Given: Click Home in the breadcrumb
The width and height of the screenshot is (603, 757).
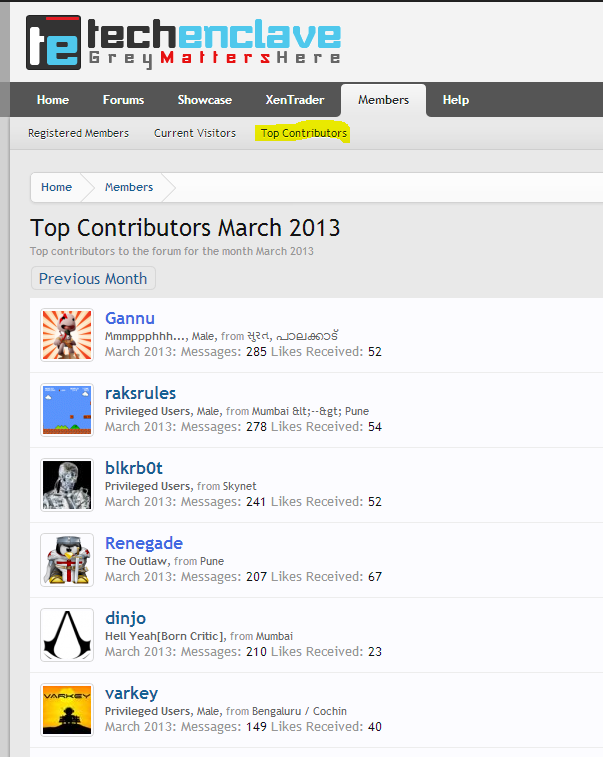Looking at the screenshot, I should [x=56, y=187].
